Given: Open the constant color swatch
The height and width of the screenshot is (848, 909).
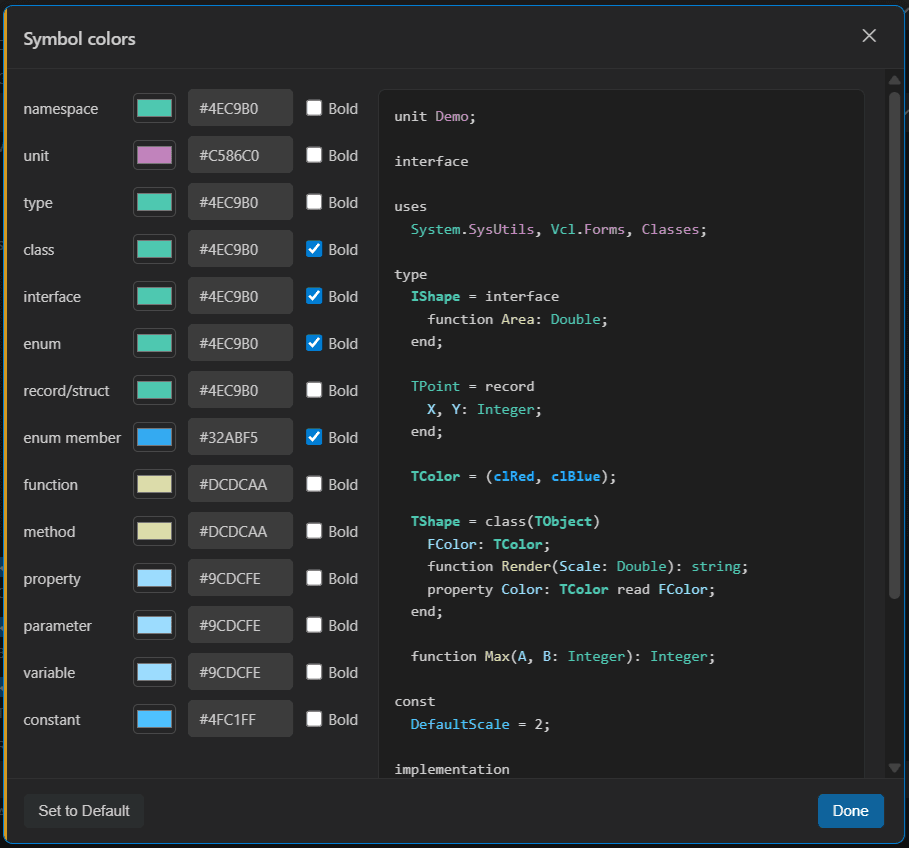Looking at the screenshot, I should tap(154, 719).
